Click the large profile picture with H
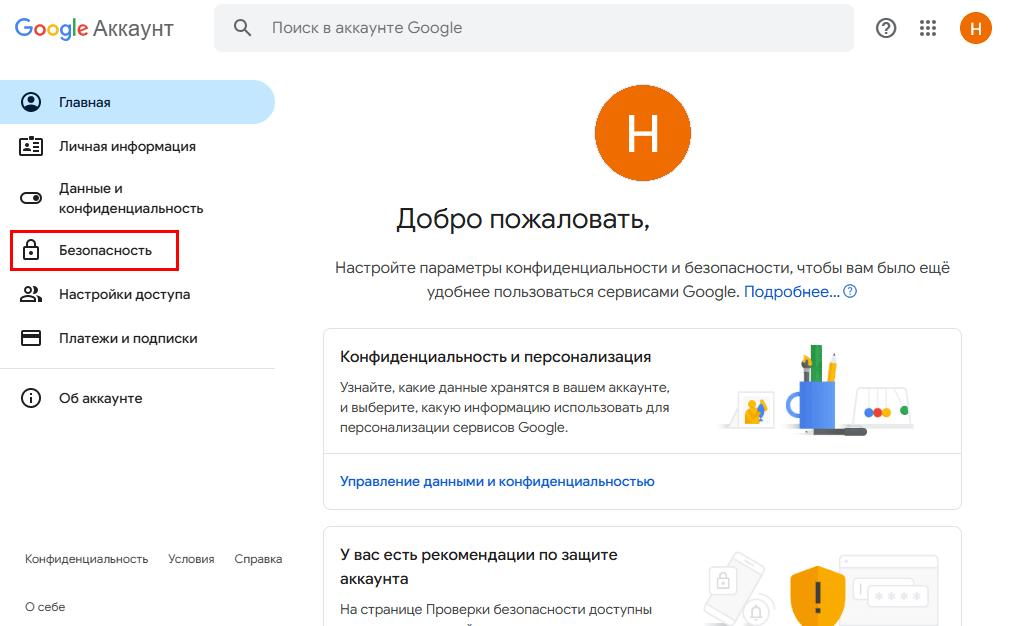 point(642,134)
